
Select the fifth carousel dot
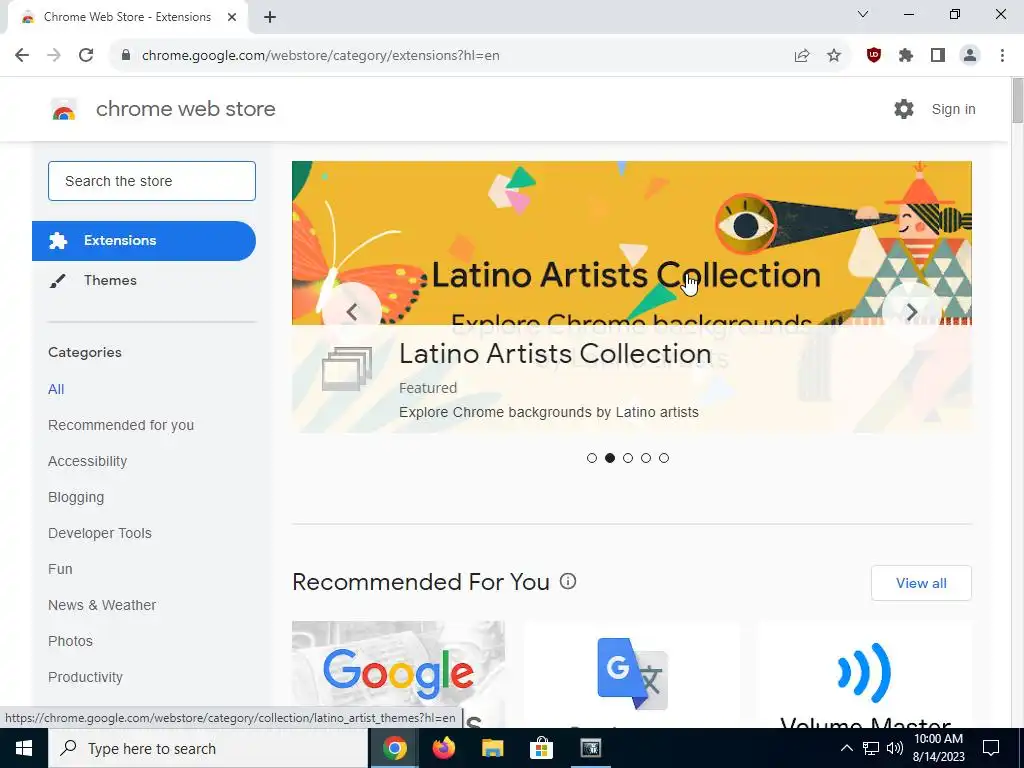tap(664, 458)
